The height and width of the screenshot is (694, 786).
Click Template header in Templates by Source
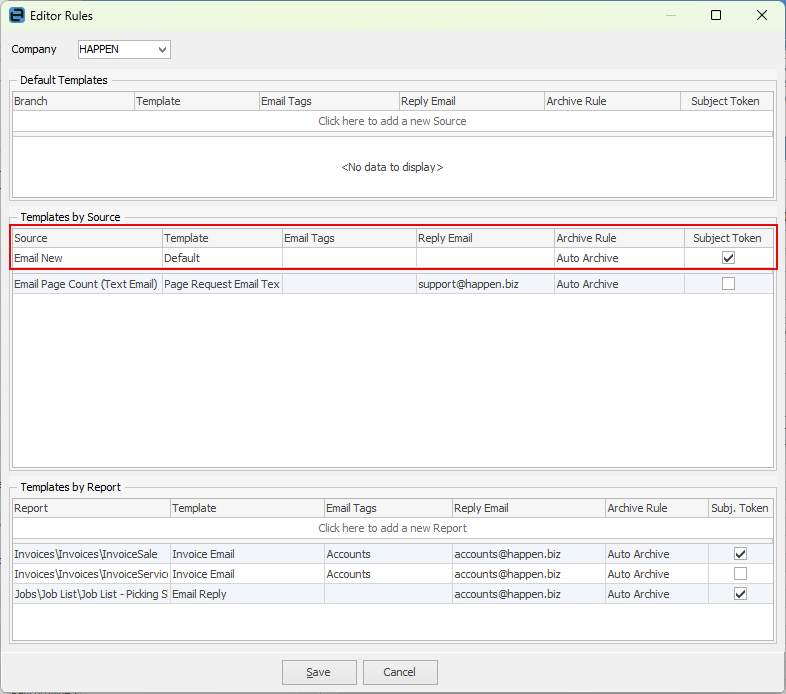(x=223, y=238)
